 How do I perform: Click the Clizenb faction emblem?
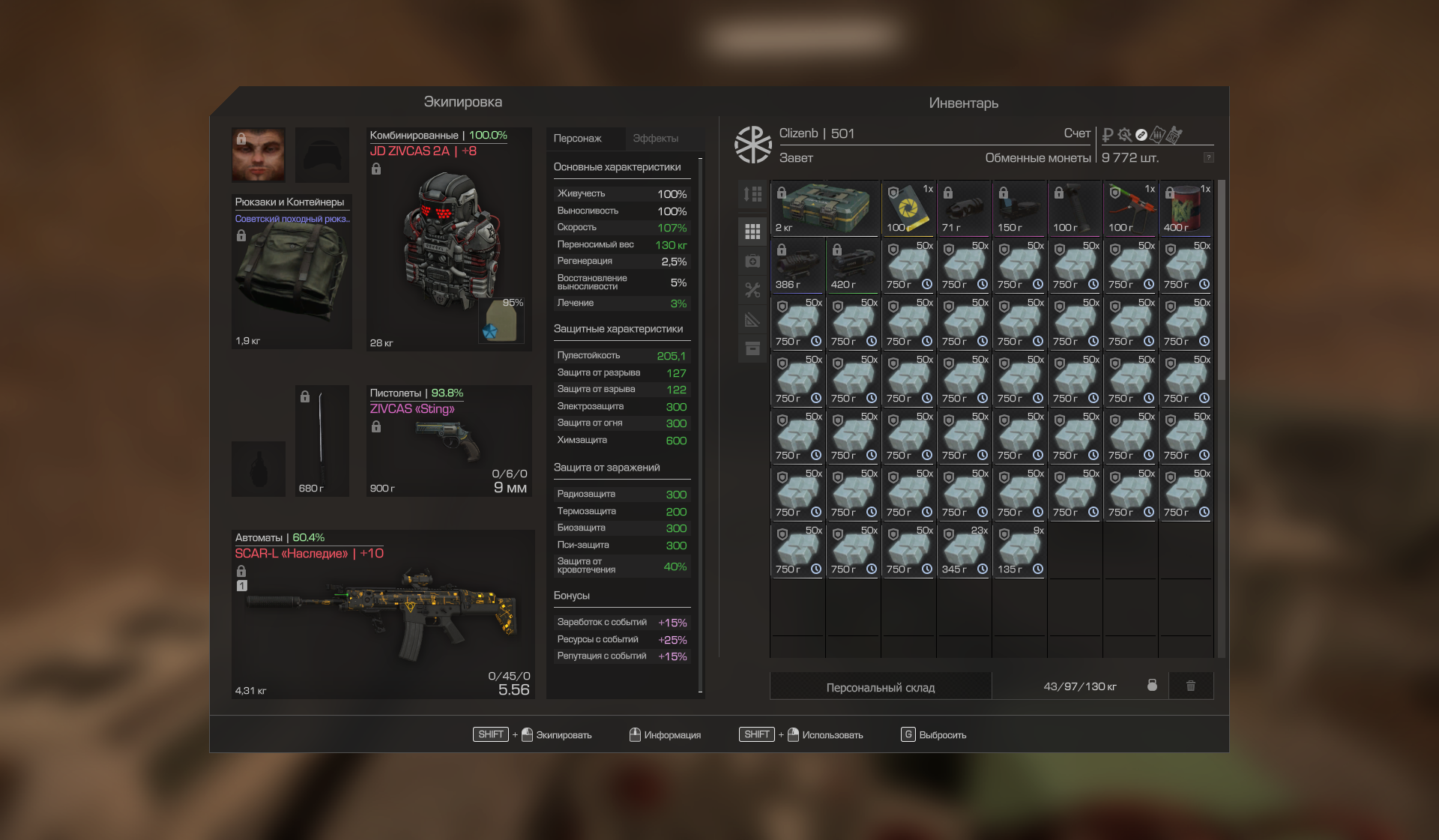tap(752, 144)
